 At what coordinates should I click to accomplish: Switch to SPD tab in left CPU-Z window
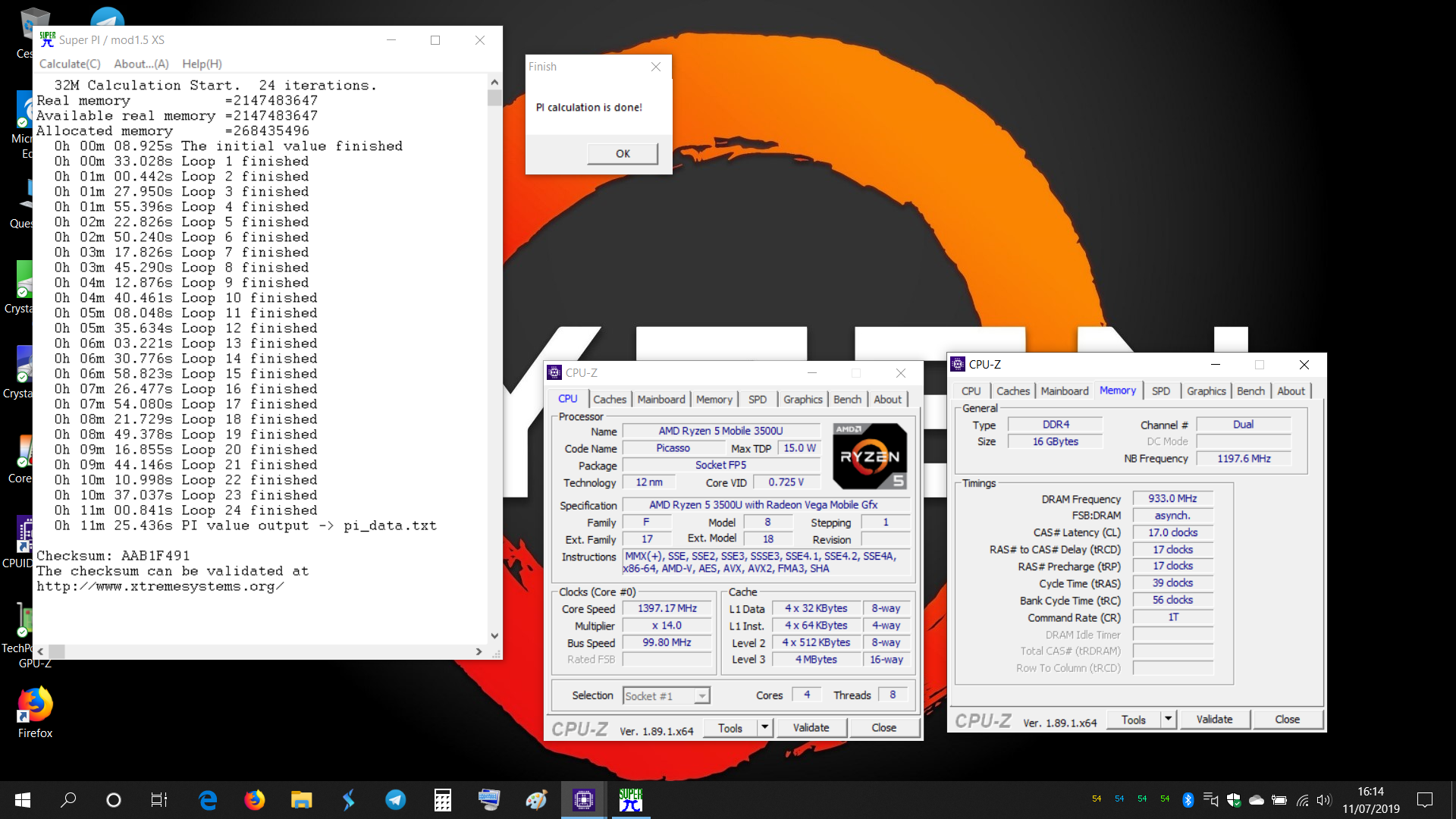[758, 399]
